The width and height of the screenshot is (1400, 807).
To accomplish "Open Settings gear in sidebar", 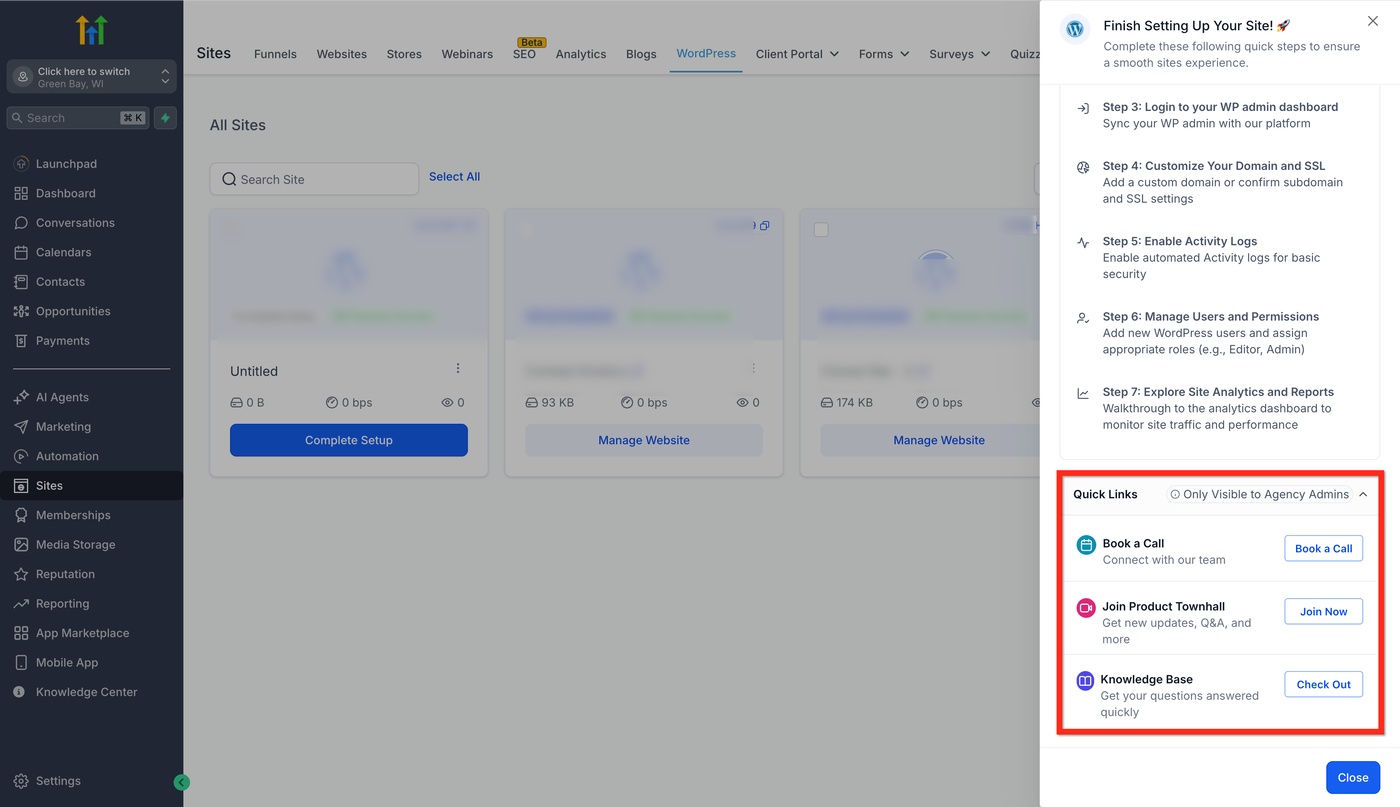I will pyautogui.click(x=21, y=781).
